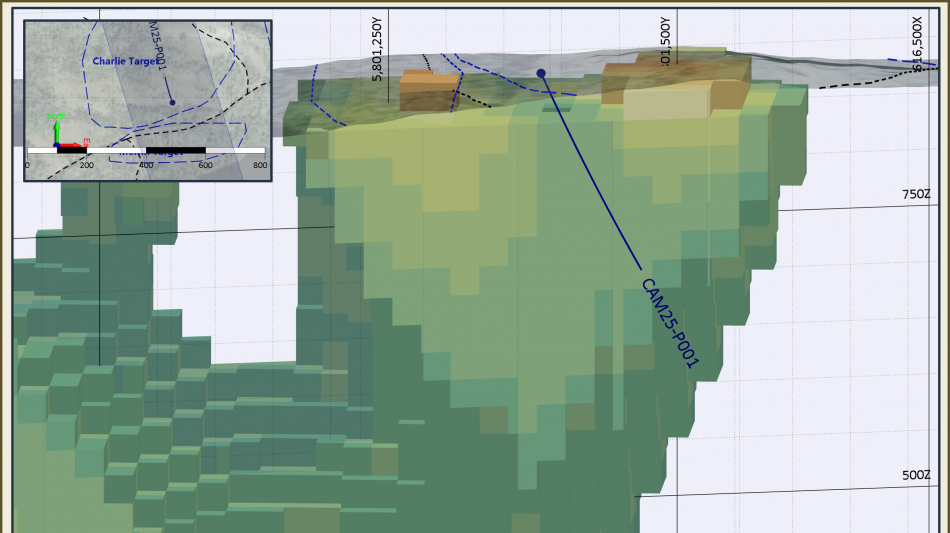Click the CAM25-P001 drillhole label

coord(669,323)
